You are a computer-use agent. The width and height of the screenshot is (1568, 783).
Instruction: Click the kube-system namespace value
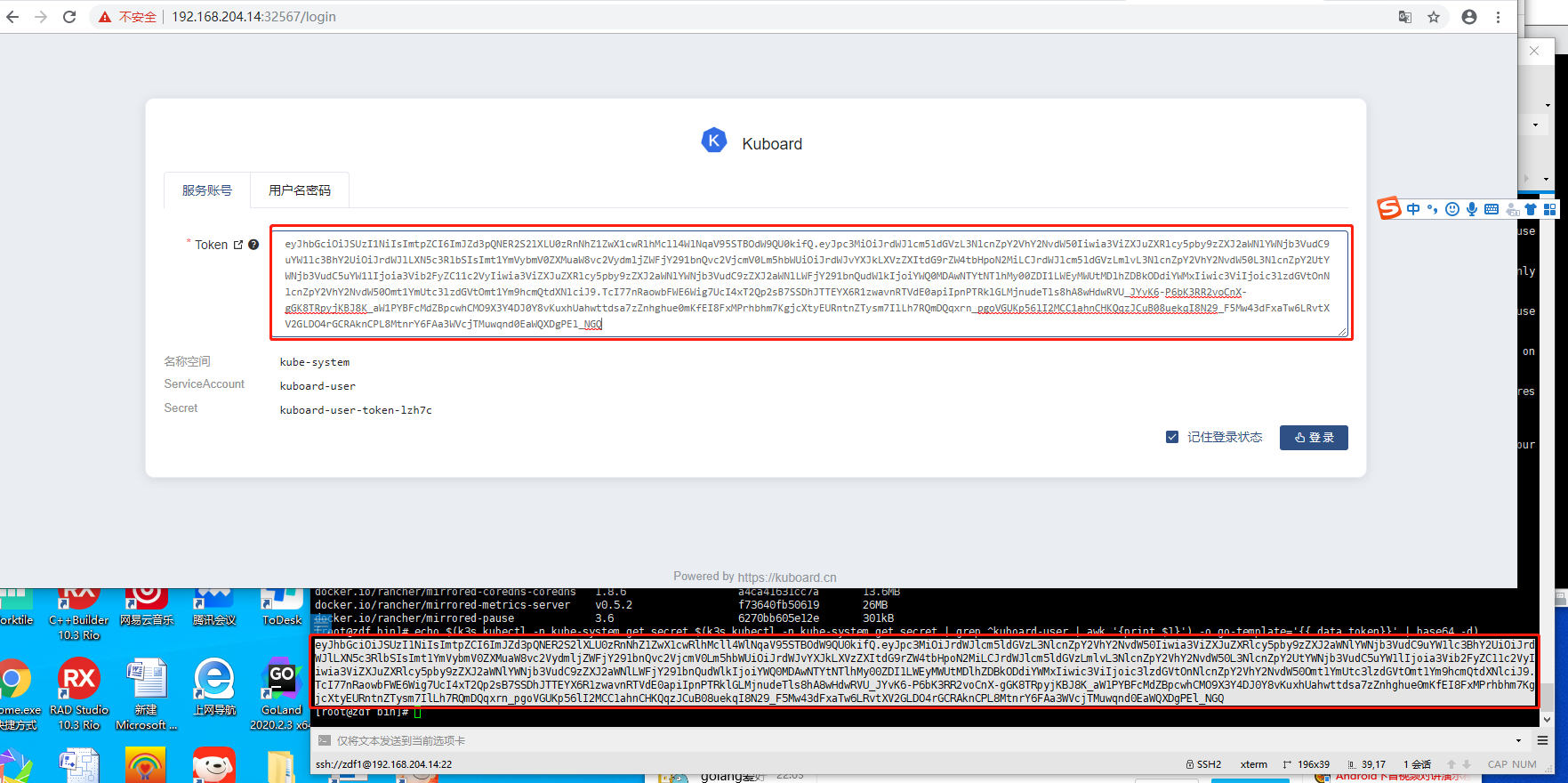coord(315,362)
